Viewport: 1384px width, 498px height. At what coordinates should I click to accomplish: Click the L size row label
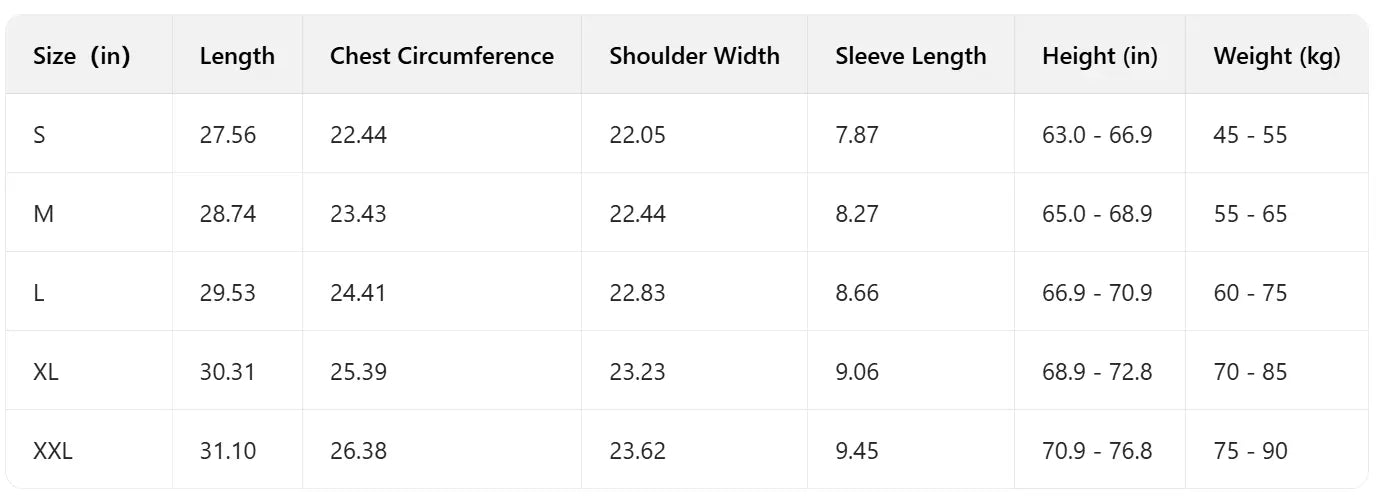pyautogui.click(x=38, y=293)
